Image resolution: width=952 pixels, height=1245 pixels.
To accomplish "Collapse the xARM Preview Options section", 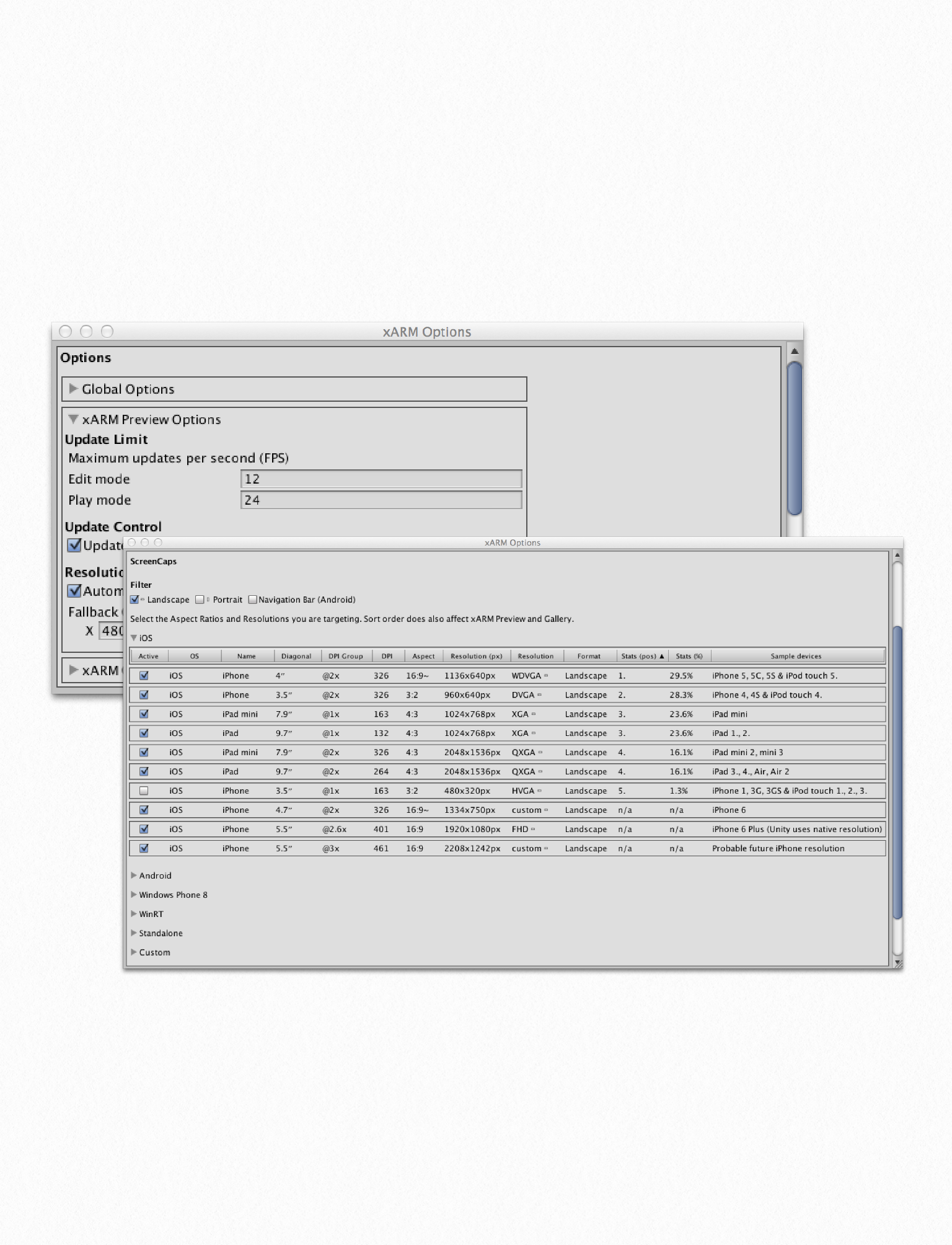I will (73, 420).
